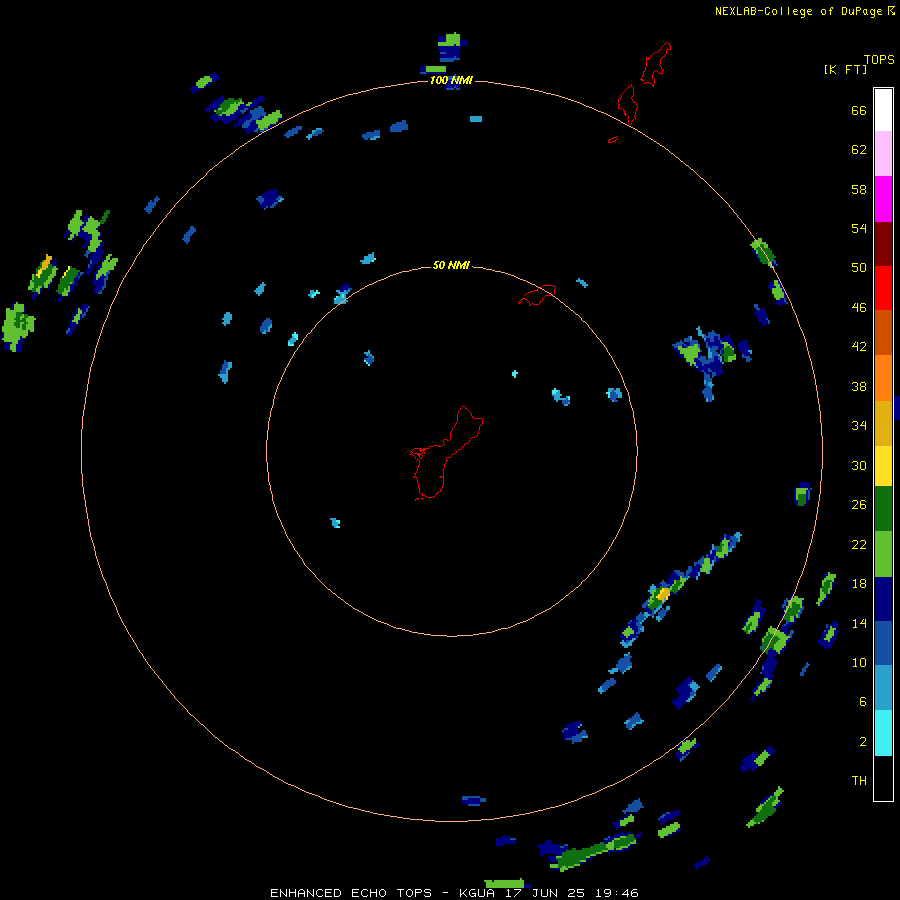Click the white swatch in the tops legend
This screenshot has width=900, height=900.
point(883,110)
